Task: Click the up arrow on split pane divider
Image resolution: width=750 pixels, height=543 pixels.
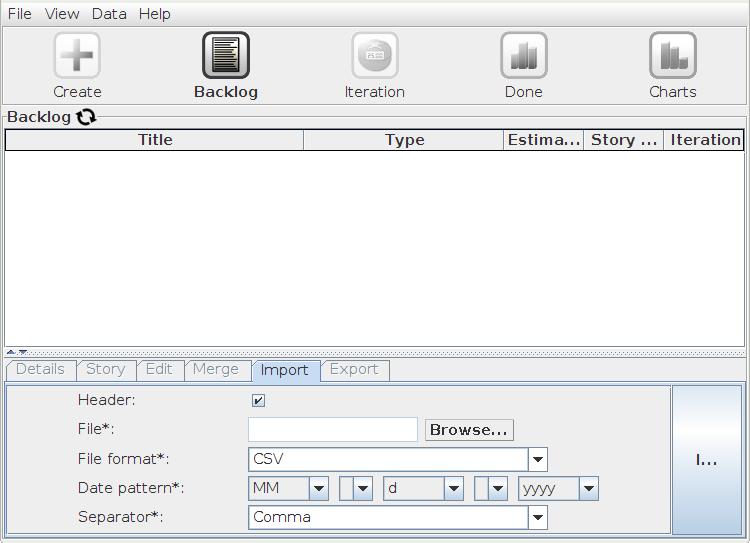Action: pyautogui.click(x=11, y=352)
